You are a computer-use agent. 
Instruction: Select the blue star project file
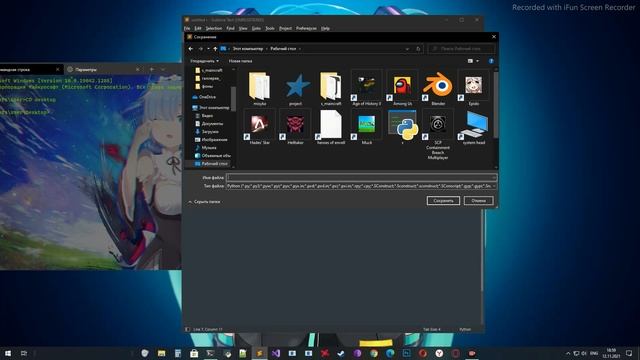(296, 89)
